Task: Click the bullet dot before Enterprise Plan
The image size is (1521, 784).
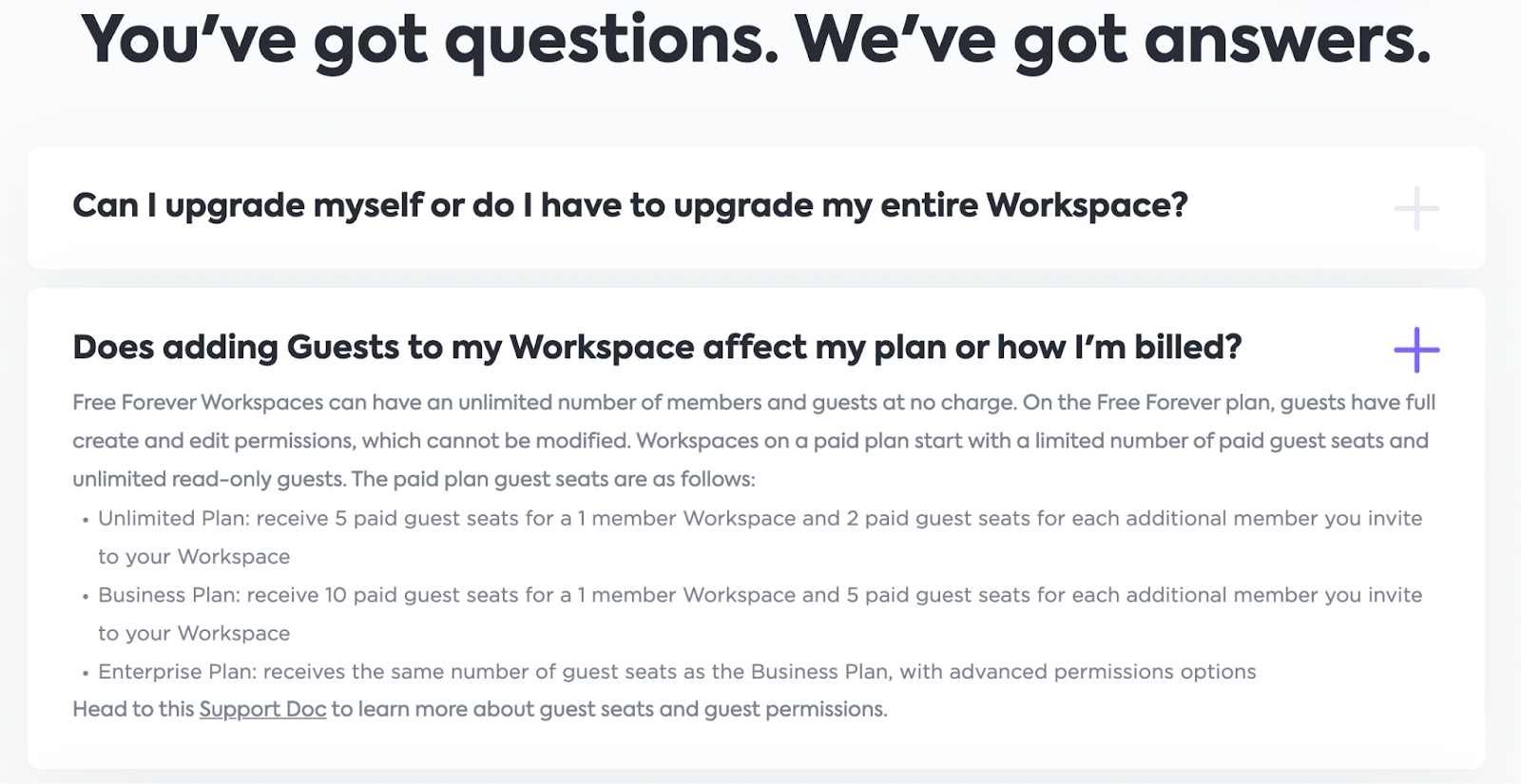Action: coord(86,674)
